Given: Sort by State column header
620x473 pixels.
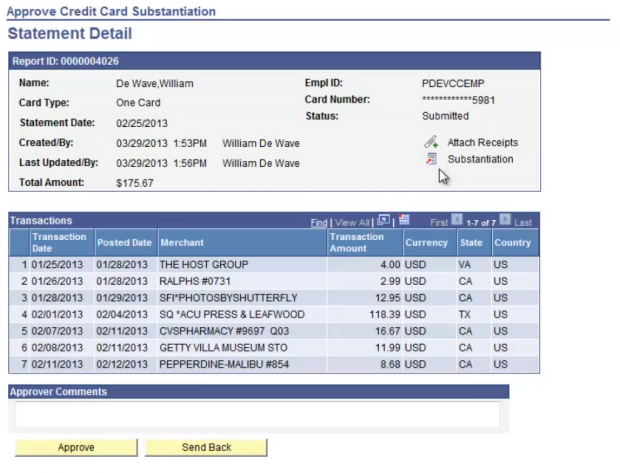Looking at the screenshot, I should 471,243.
